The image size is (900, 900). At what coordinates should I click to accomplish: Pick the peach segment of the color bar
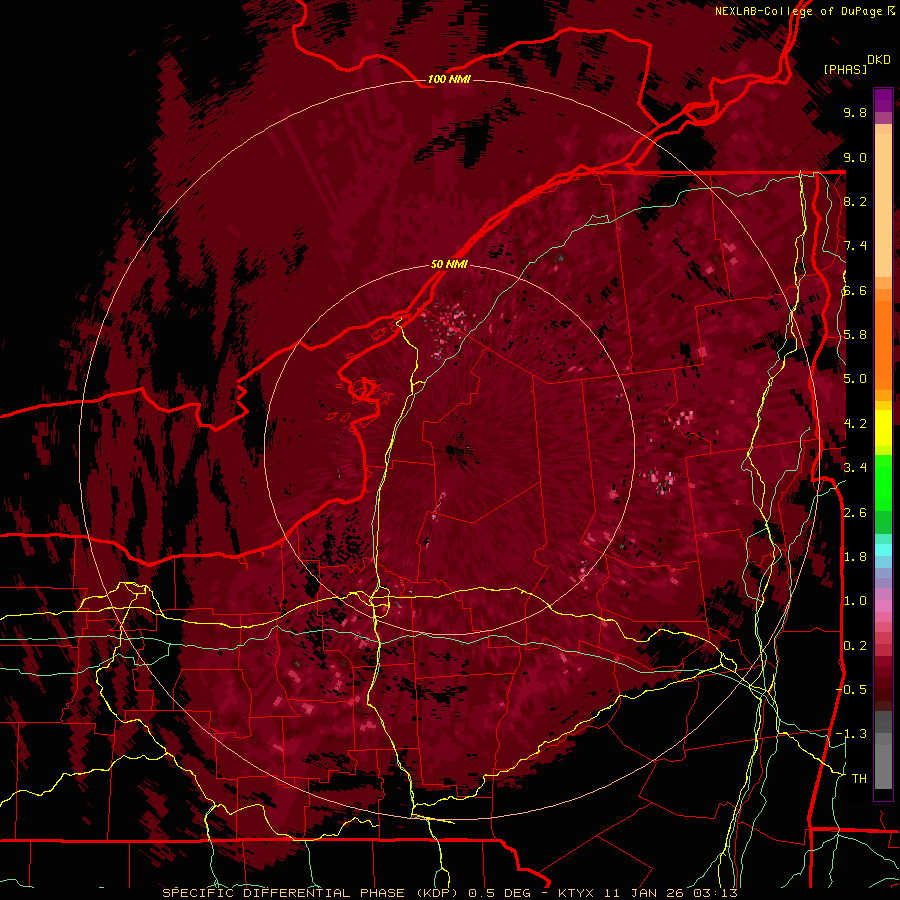883,207
